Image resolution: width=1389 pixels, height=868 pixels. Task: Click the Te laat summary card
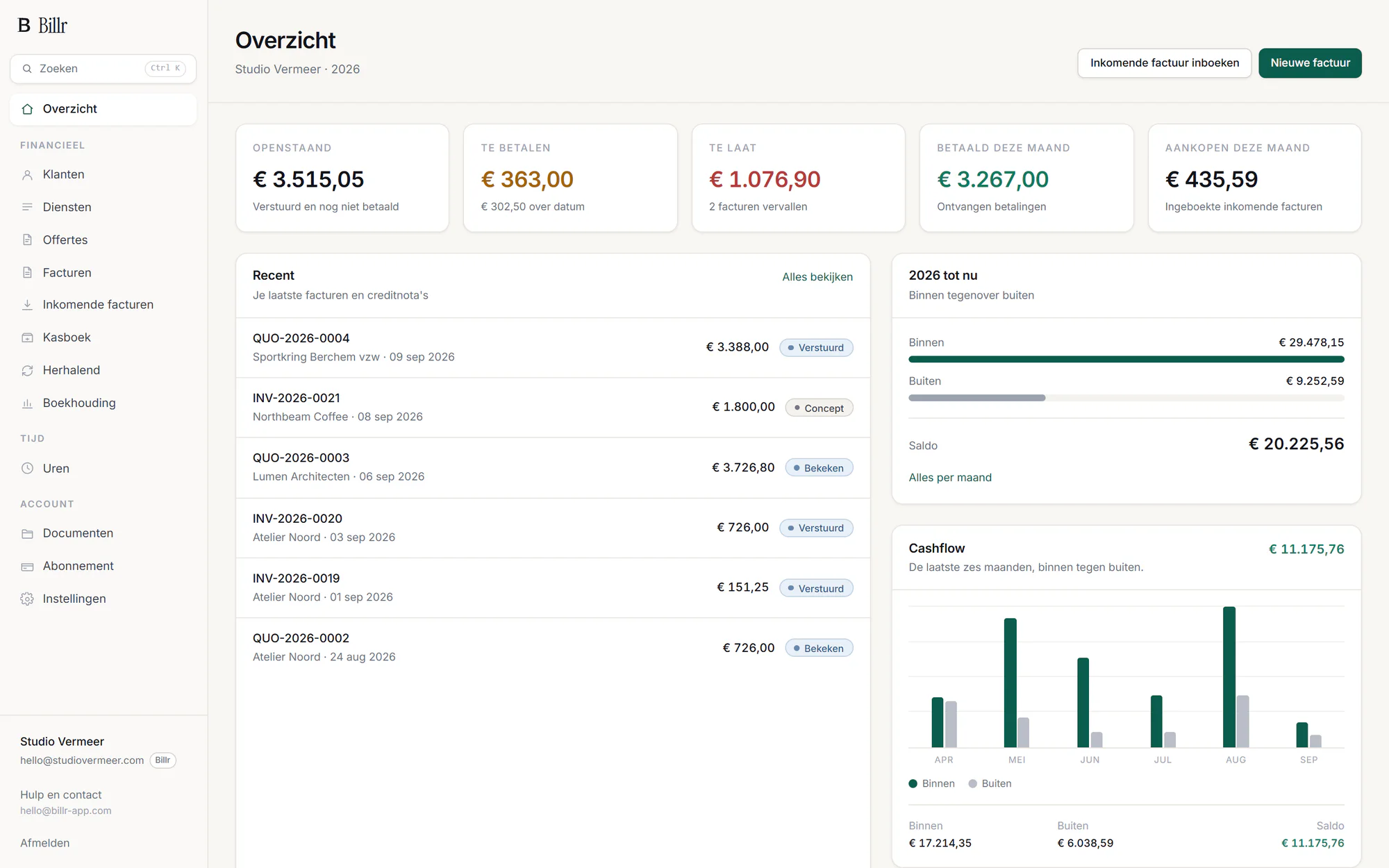[799, 178]
